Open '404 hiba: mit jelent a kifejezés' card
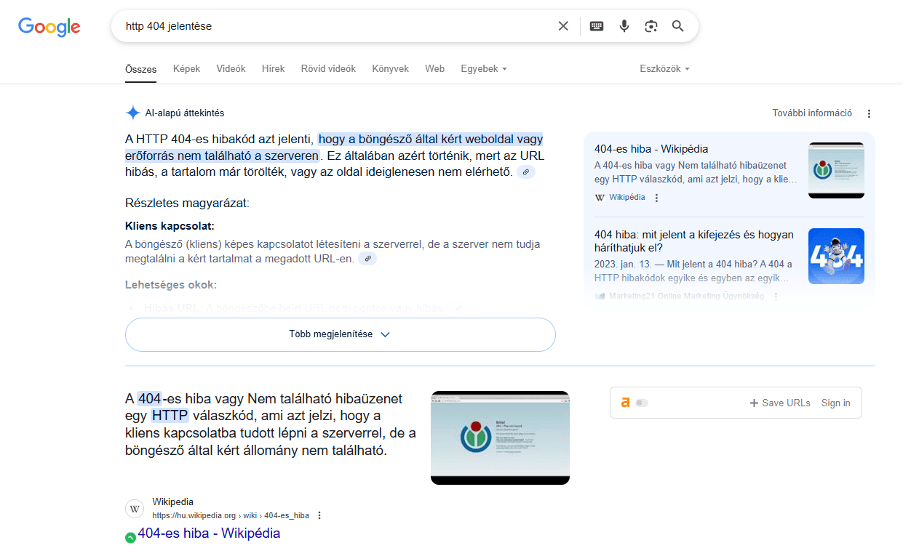Viewport: 904px width, 556px height. click(694, 242)
